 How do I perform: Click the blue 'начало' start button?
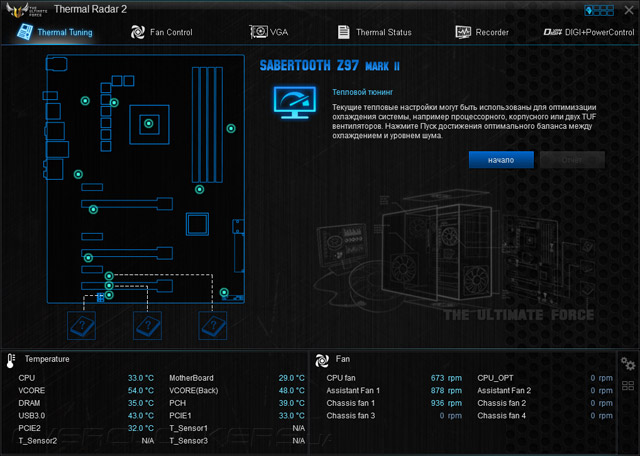501,160
